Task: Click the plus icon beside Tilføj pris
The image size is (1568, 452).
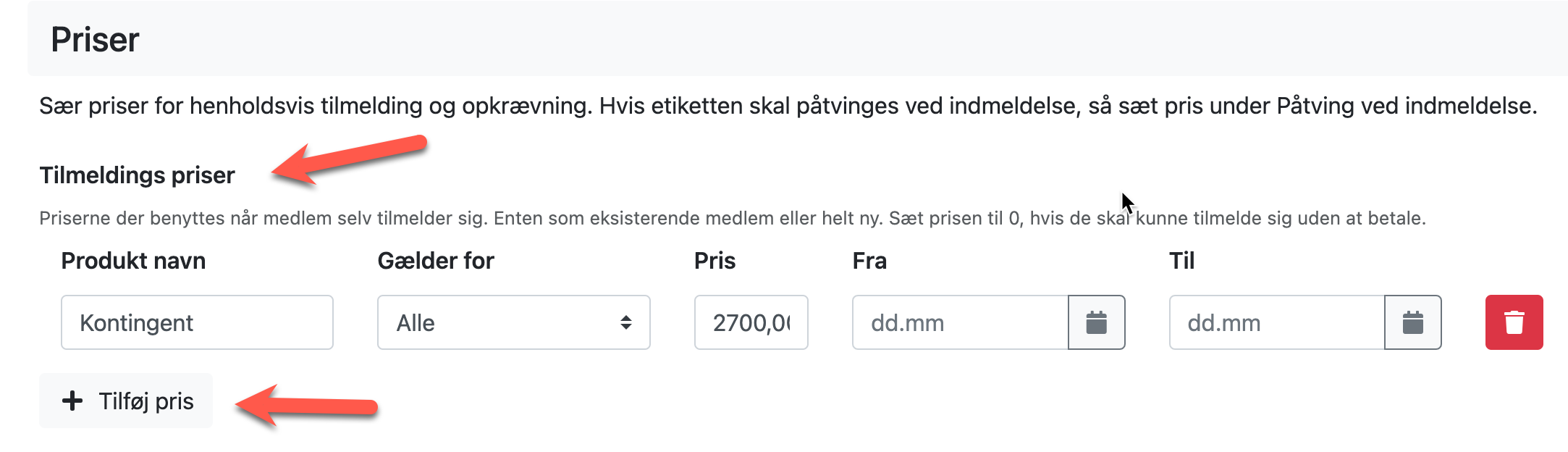Action: (72, 401)
